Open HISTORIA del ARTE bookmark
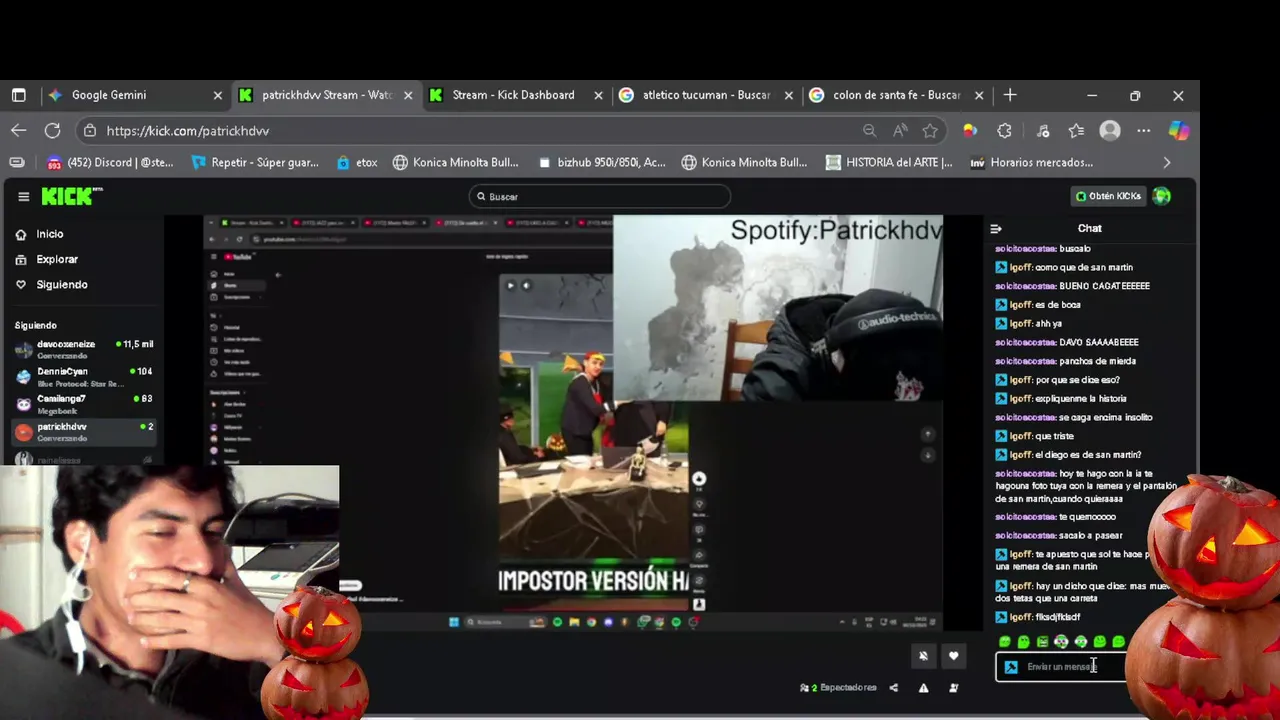 point(889,162)
